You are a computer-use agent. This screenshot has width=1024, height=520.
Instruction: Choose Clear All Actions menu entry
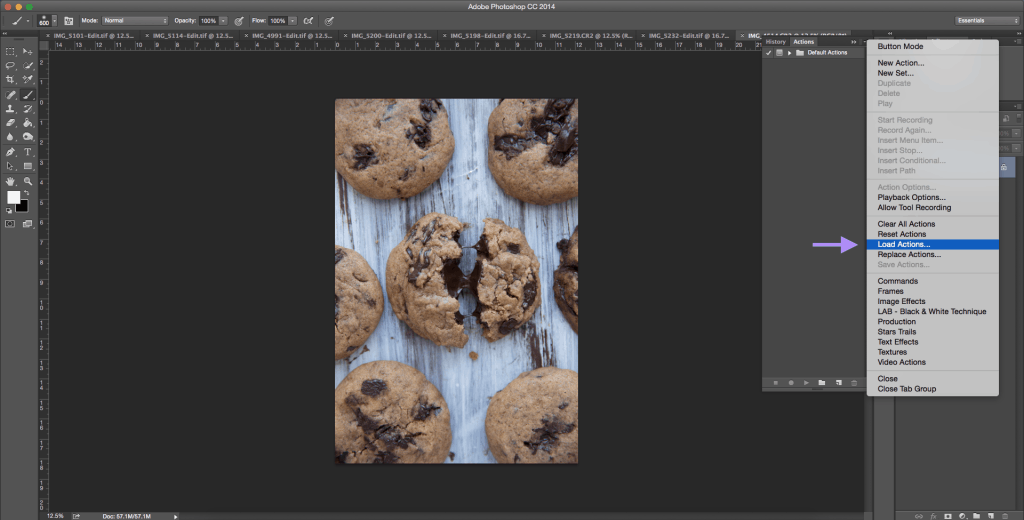click(x=933, y=224)
